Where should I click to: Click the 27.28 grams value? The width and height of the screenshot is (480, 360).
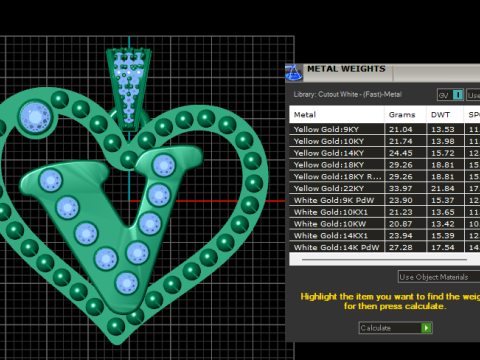[401, 247]
